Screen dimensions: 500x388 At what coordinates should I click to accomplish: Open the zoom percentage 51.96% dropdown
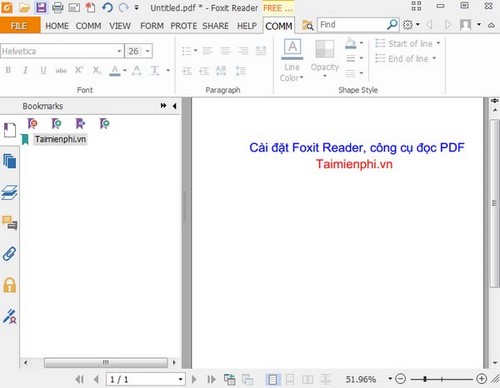pyautogui.click(x=390, y=379)
